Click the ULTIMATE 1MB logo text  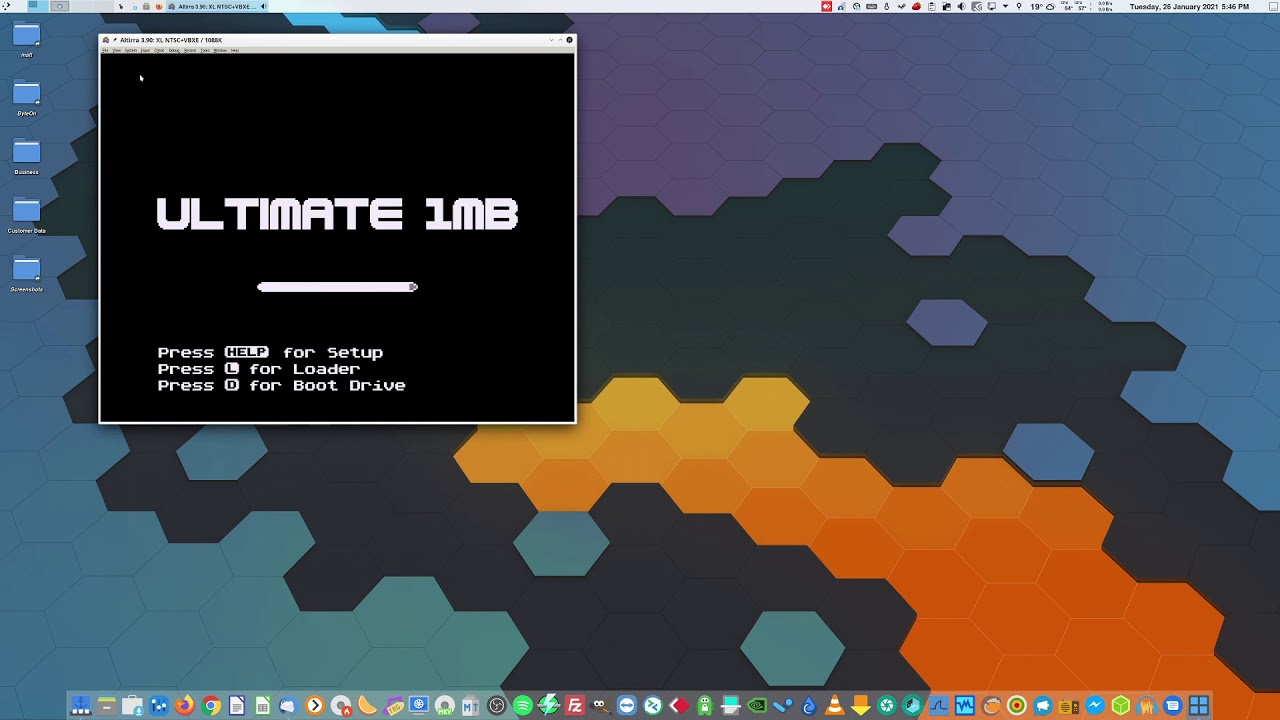tap(337, 214)
